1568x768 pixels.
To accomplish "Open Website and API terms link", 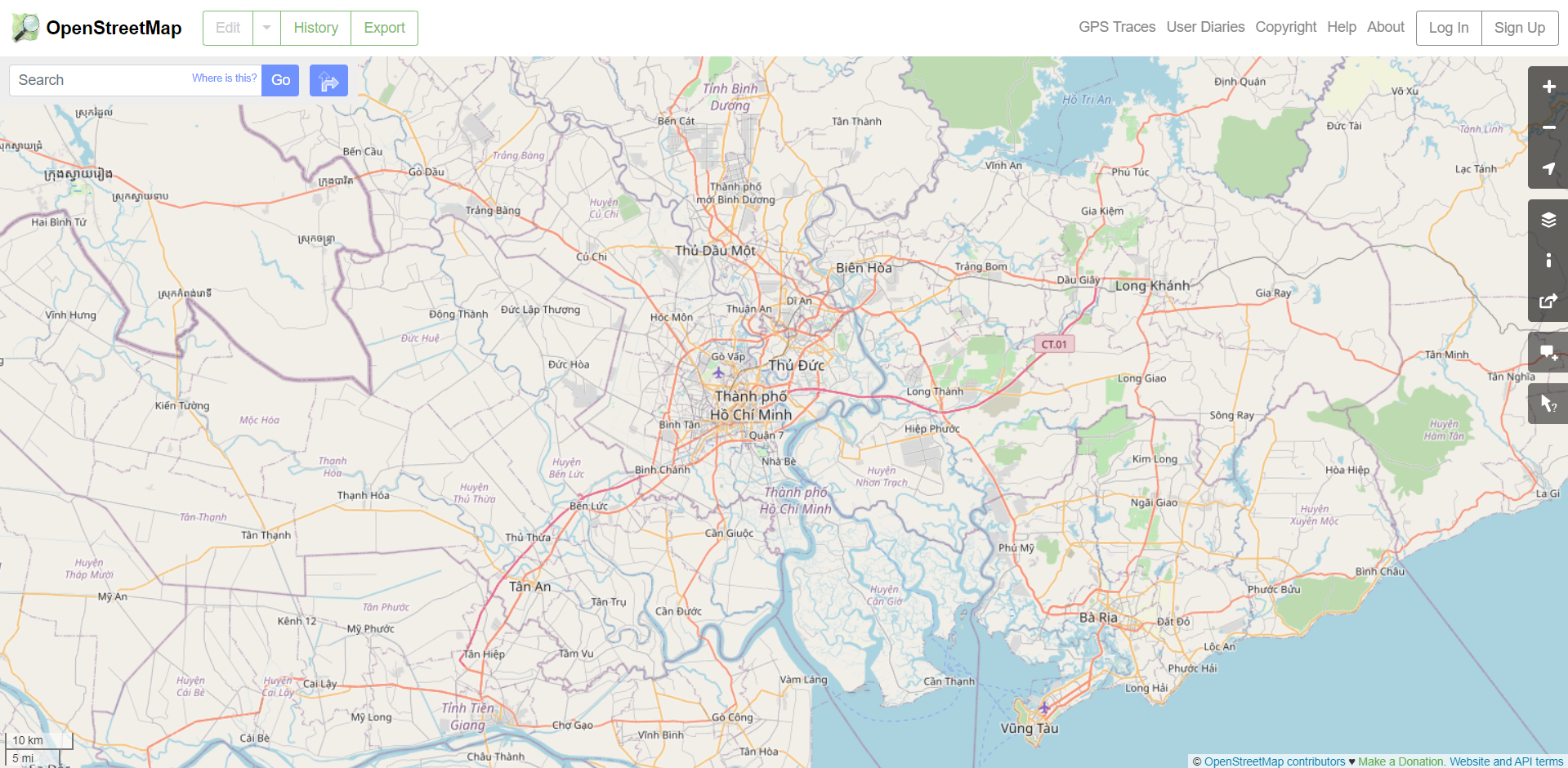I will pos(1507,761).
